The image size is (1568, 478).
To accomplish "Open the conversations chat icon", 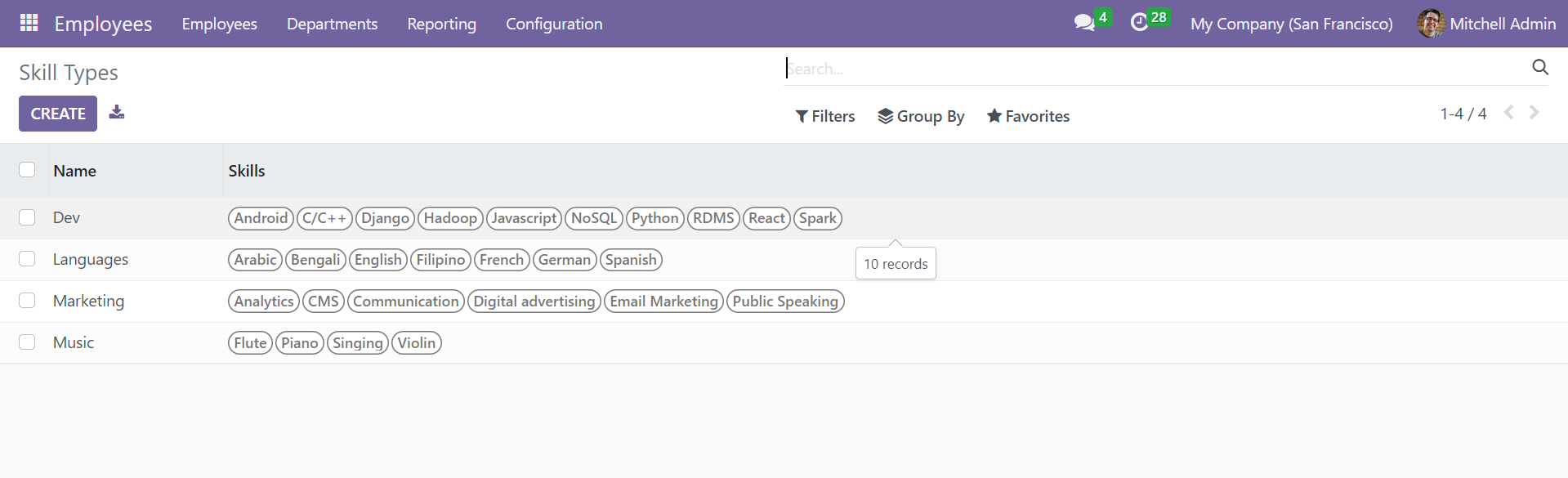I will [1084, 23].
